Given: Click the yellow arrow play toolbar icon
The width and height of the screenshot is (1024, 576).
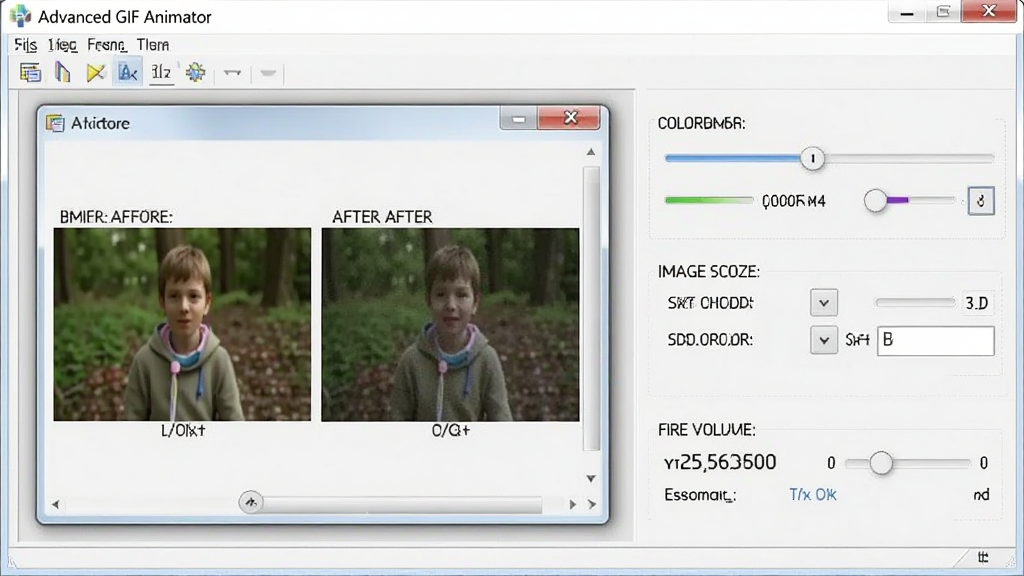Looking at the screenshot, I should (96, 72).
